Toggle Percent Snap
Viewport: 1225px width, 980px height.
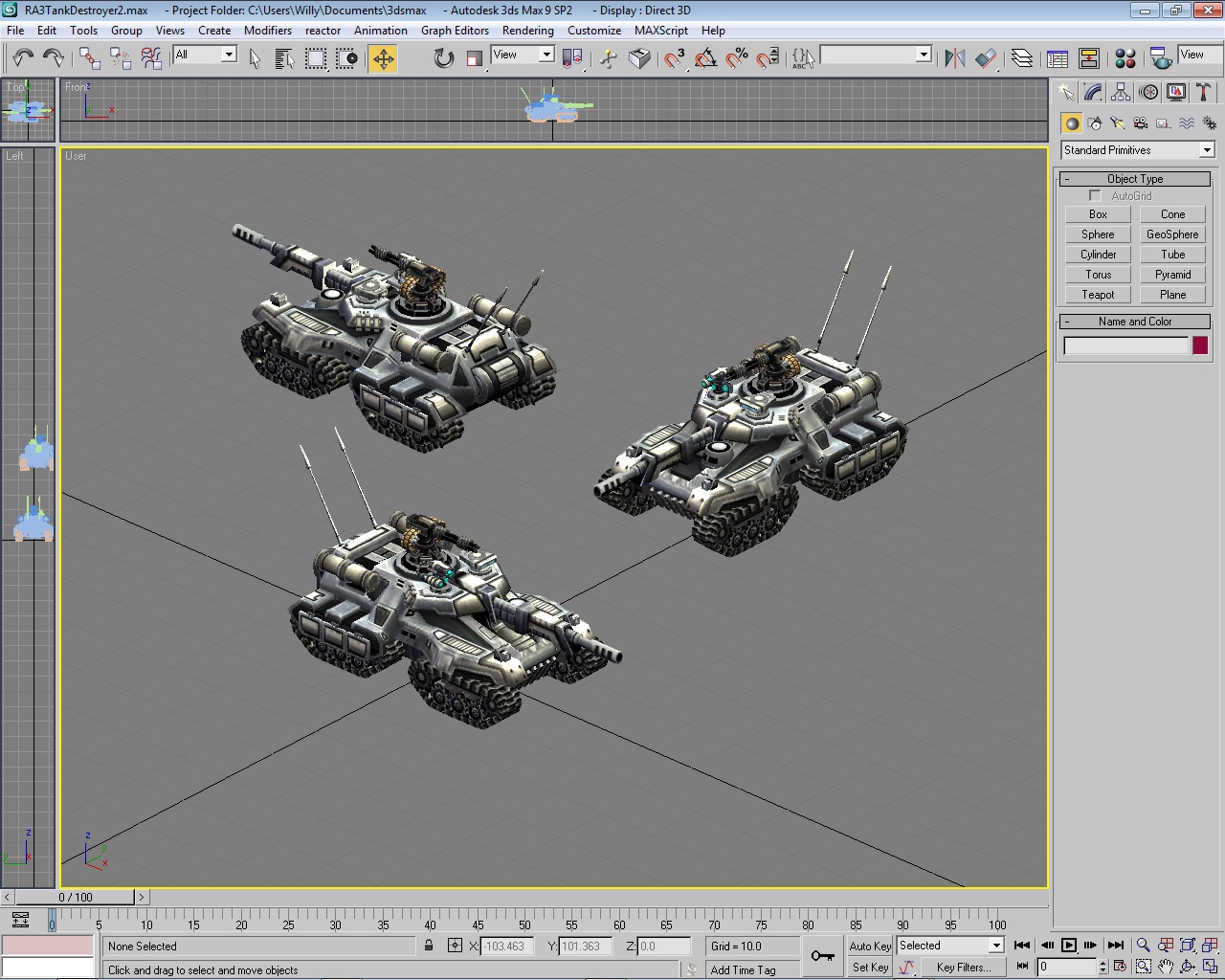pyautogui.click(x=737, y=58)
